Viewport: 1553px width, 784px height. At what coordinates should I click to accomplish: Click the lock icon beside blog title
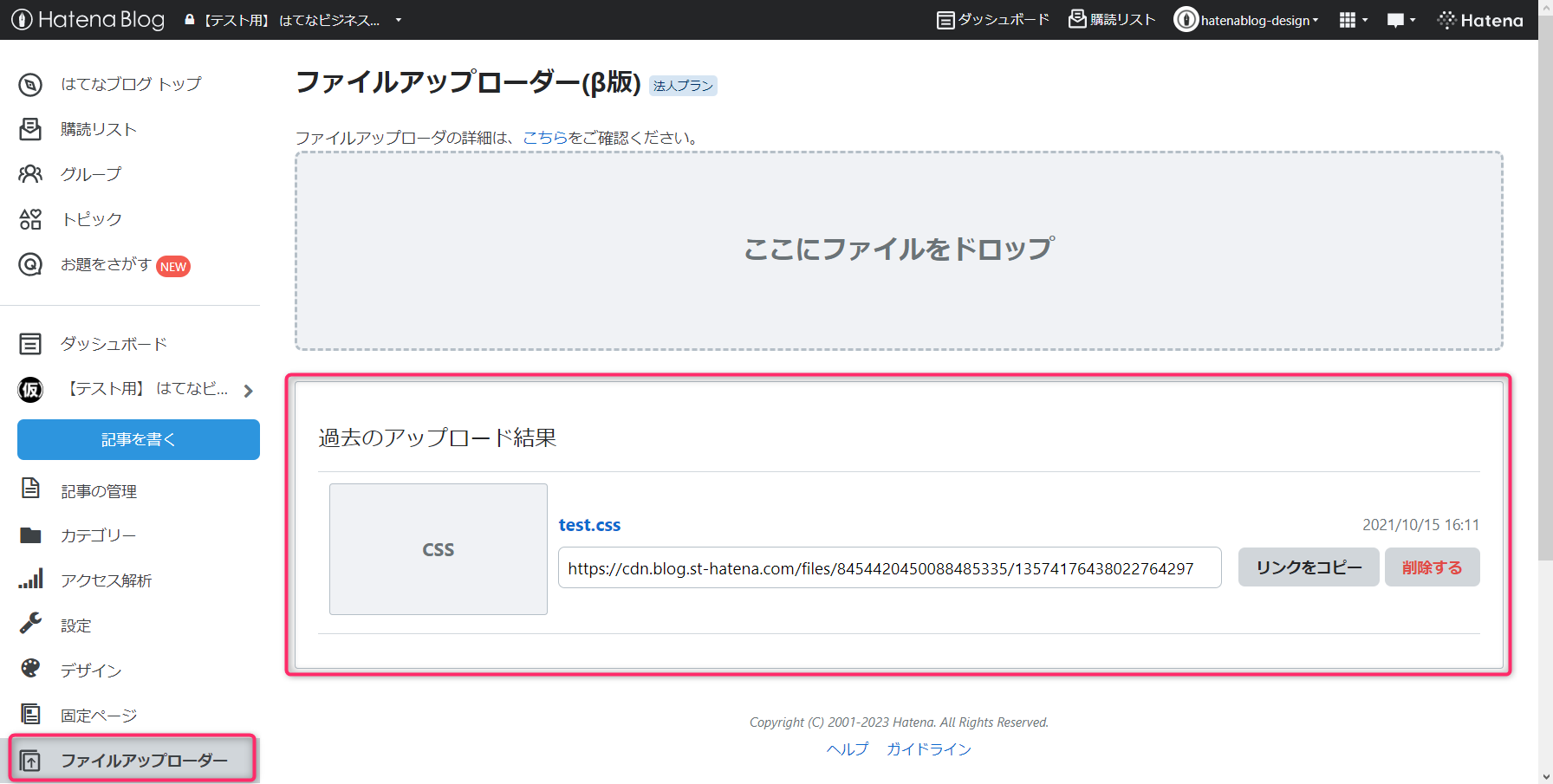coord(190,19)
